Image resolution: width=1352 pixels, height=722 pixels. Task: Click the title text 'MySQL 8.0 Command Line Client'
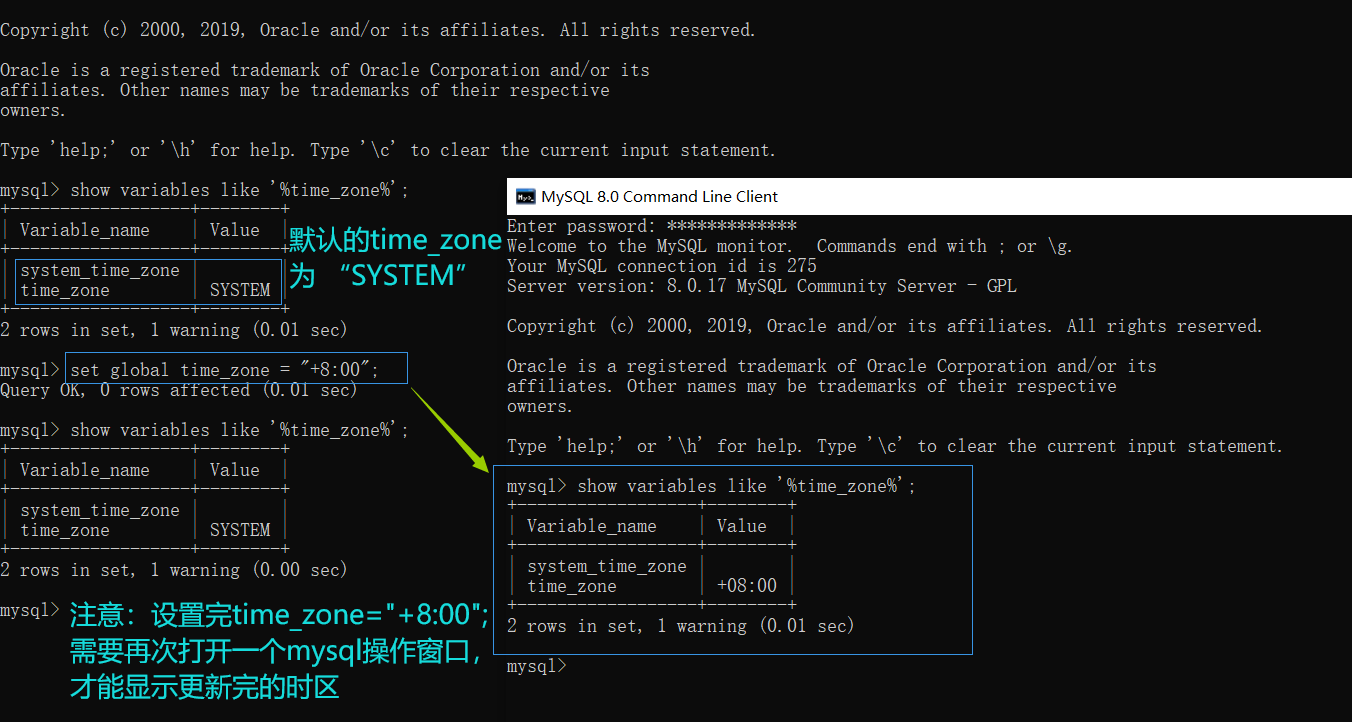pos(660,196)
